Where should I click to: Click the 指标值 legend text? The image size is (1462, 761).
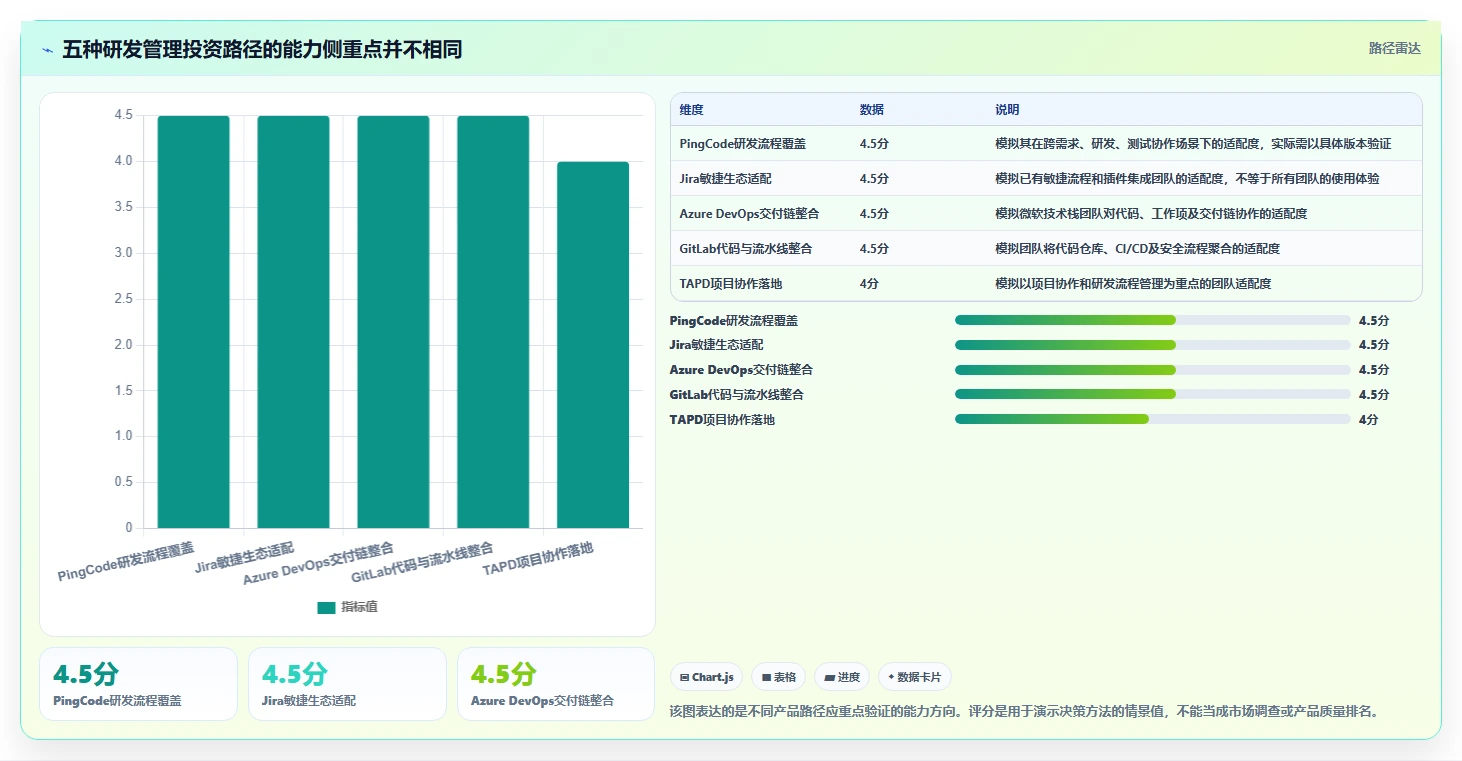tap(360, 607)
